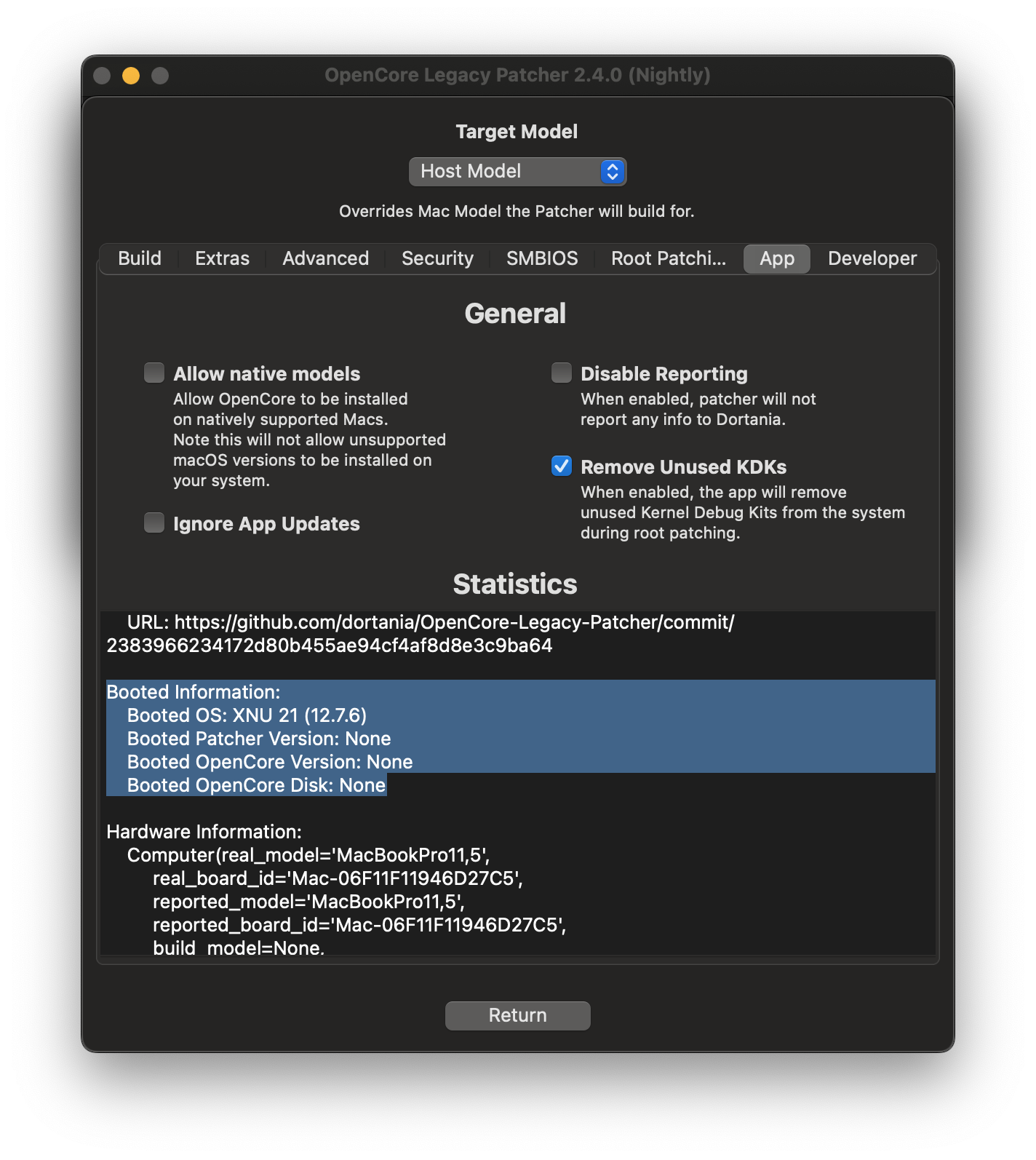Switch to the Build tab
1036x1160 pixels.
point(140,259)
